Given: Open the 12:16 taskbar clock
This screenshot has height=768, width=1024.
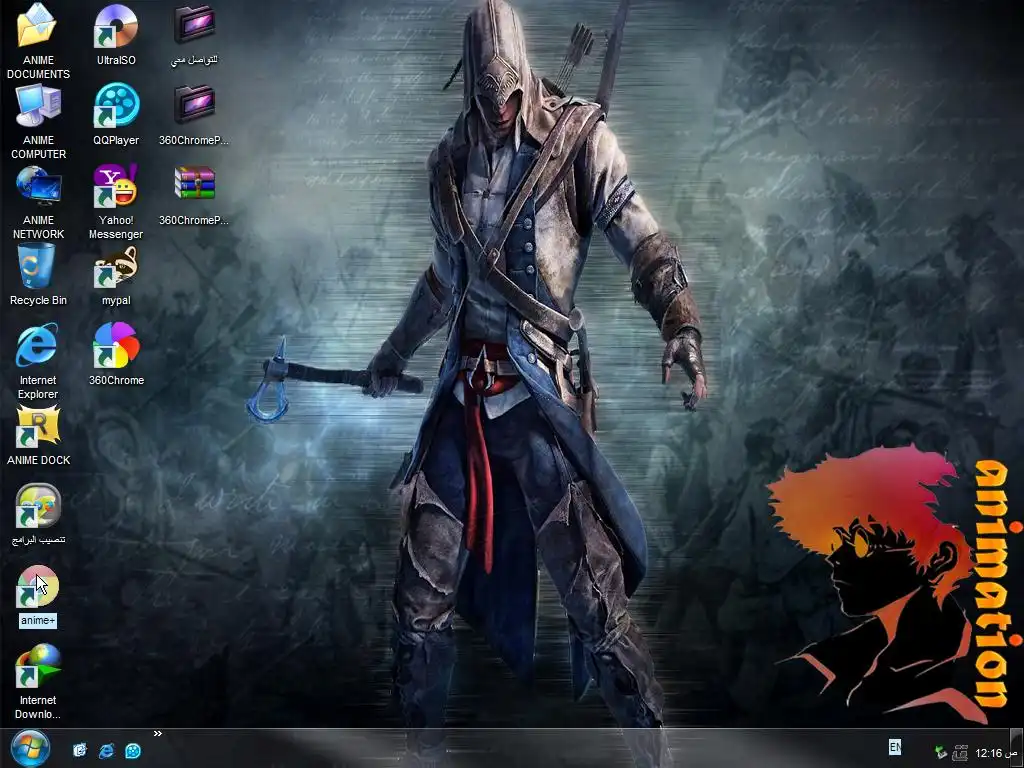Looking at the screenshot, I should point(997,753).
